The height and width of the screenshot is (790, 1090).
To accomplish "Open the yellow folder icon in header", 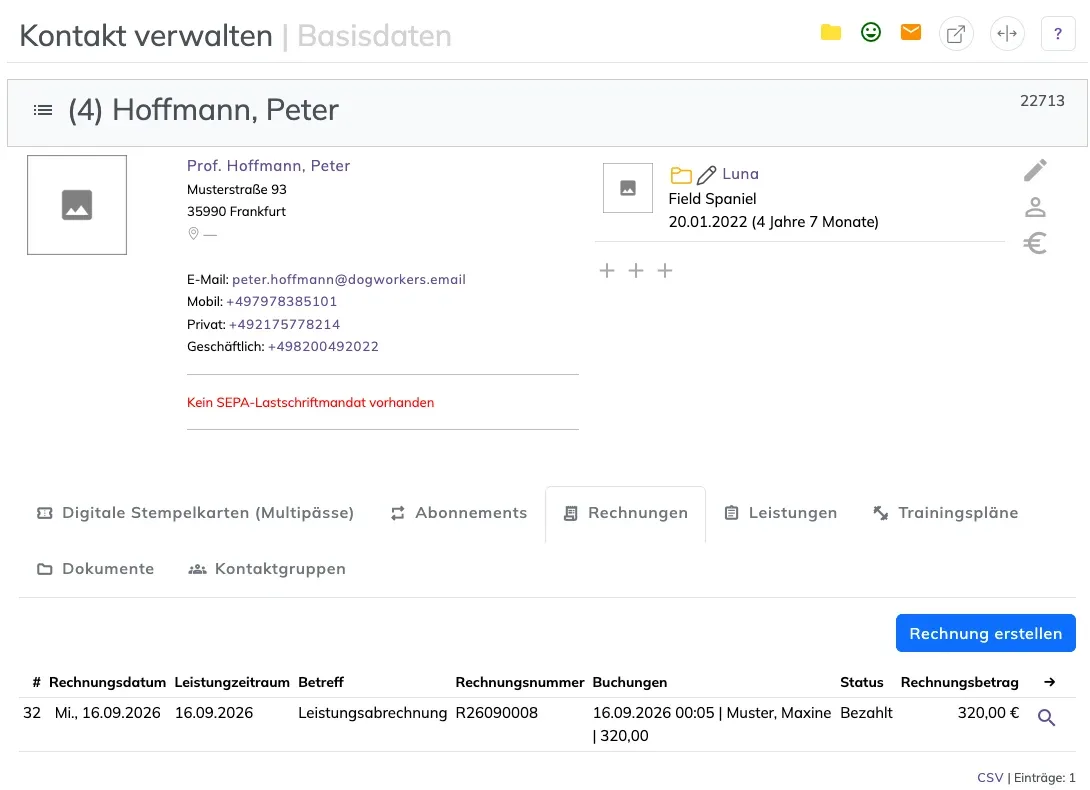I will click(831, 33).
